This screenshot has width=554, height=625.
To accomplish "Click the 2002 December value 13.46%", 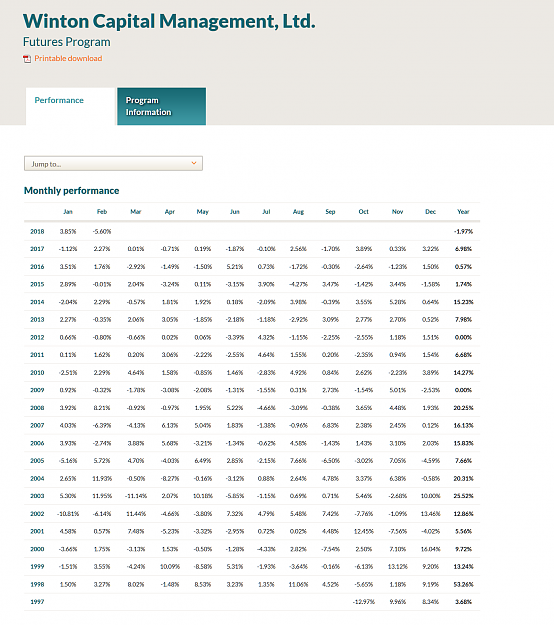I will coord(430,514).
